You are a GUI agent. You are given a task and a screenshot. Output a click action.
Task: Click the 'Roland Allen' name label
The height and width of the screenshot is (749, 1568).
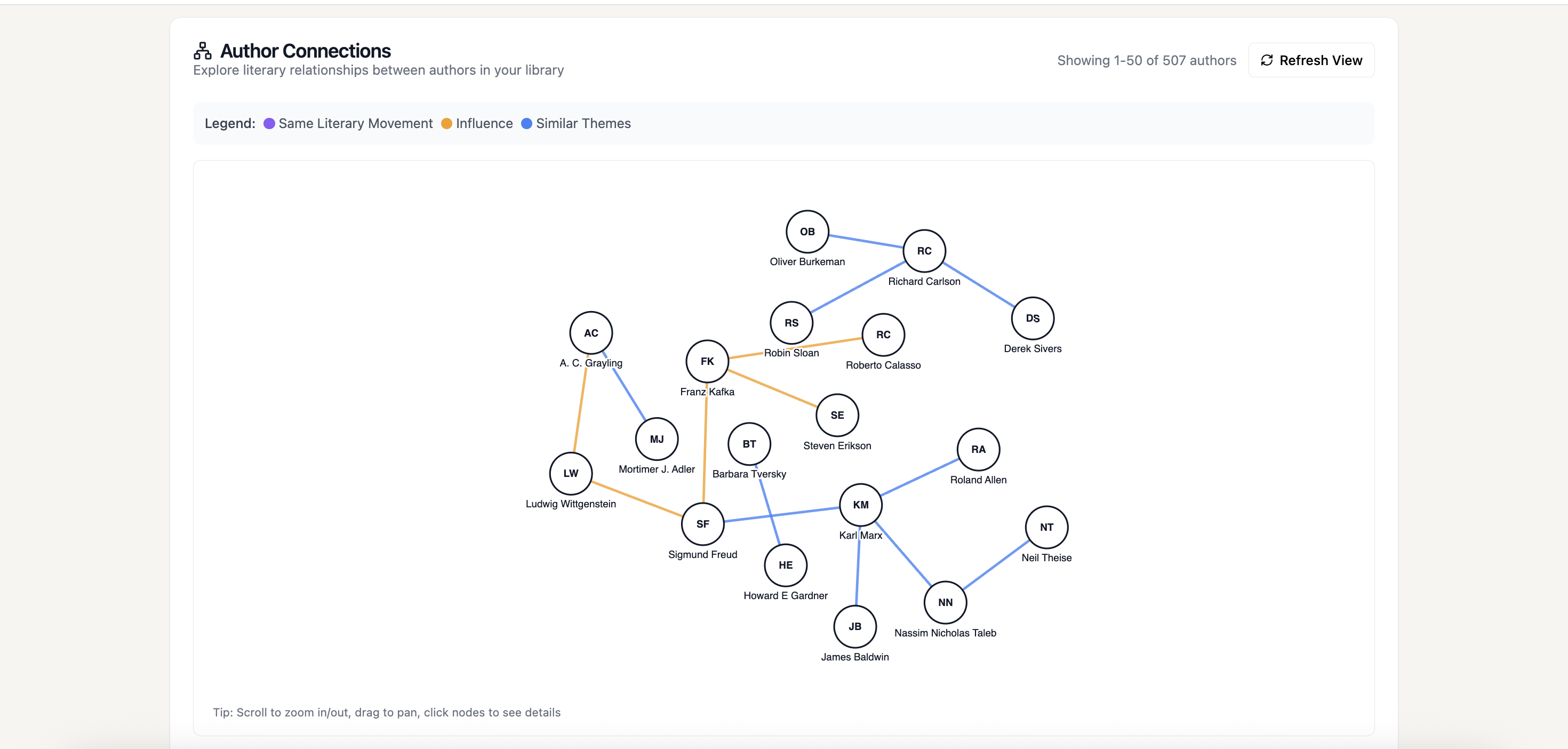click(978, 480)
